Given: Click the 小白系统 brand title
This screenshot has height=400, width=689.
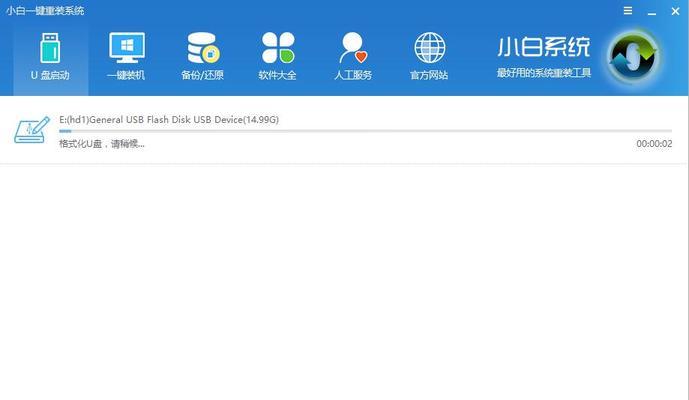Looking at the screenshot, I should point(544,47).
